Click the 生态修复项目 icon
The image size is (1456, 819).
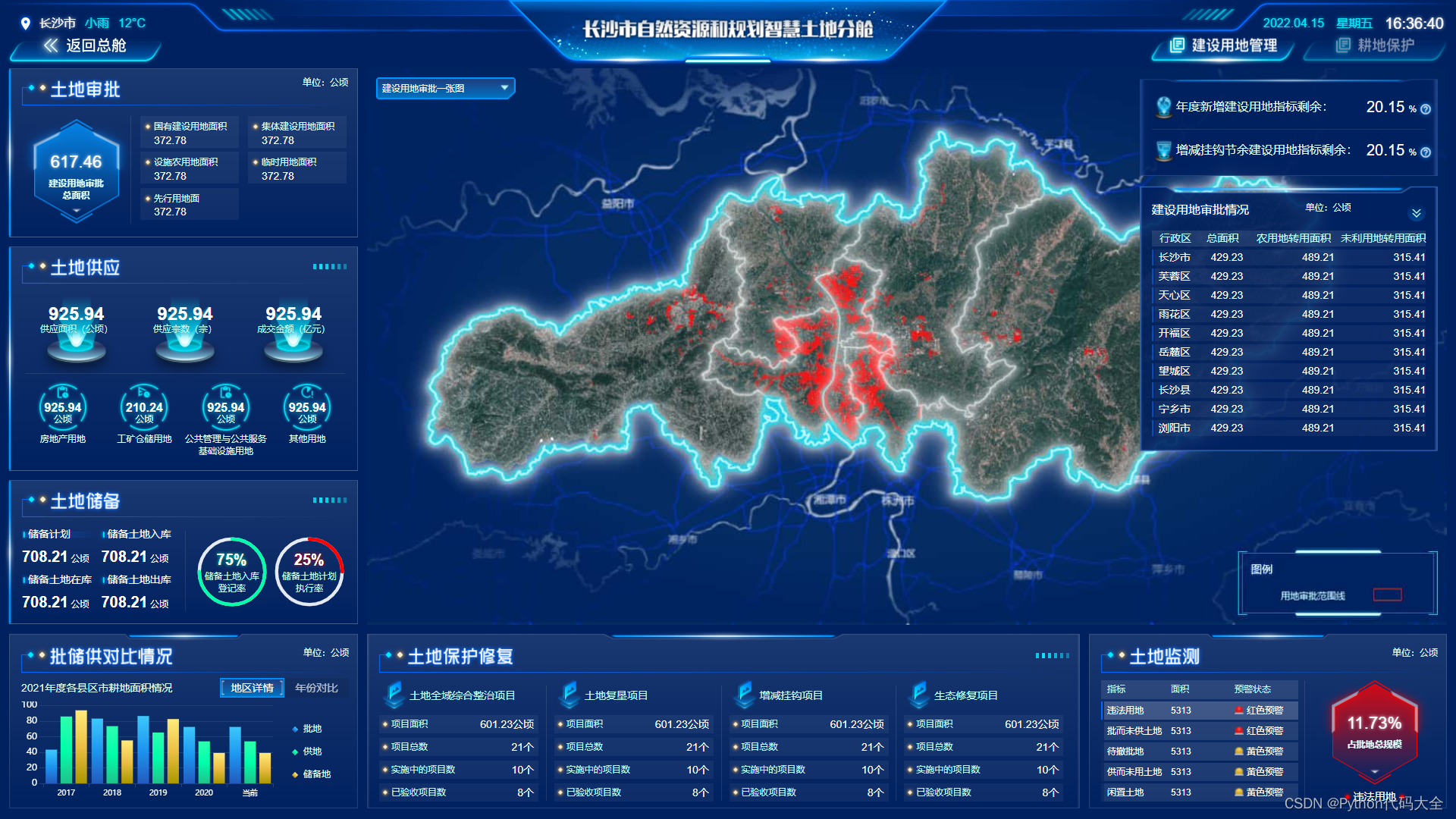tap(919, 694)
